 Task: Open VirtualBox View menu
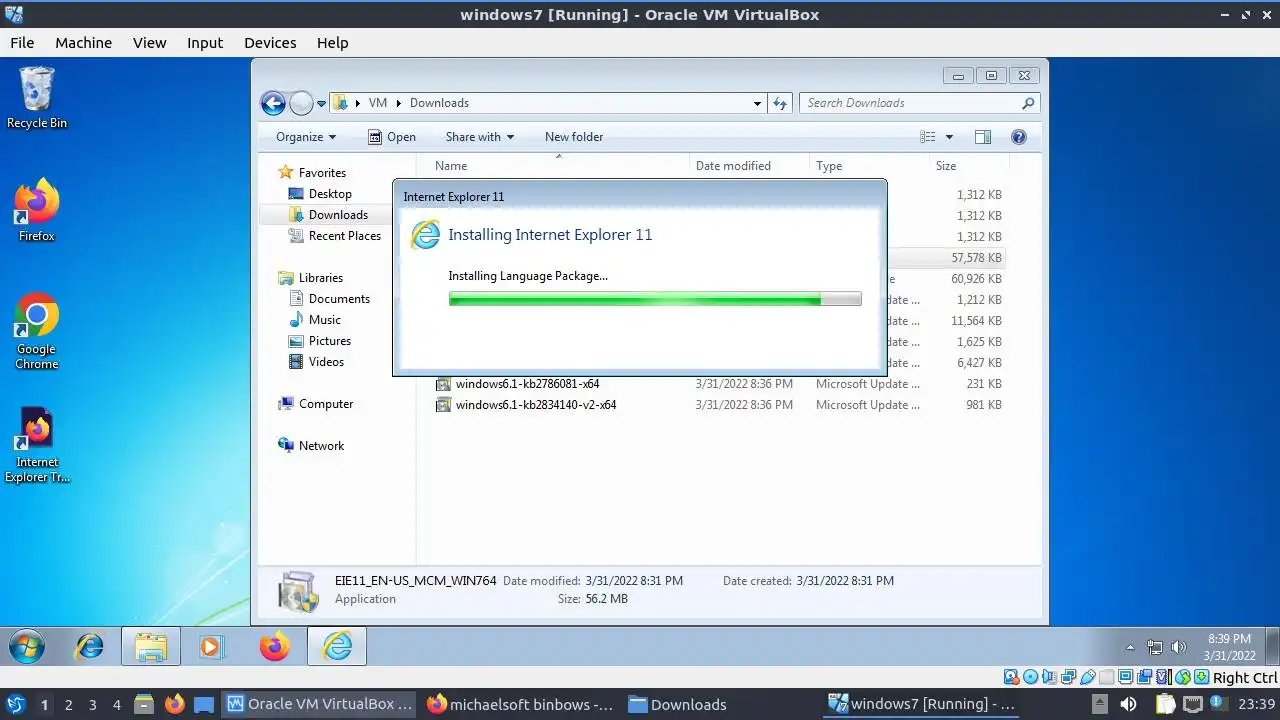(149, 43)
